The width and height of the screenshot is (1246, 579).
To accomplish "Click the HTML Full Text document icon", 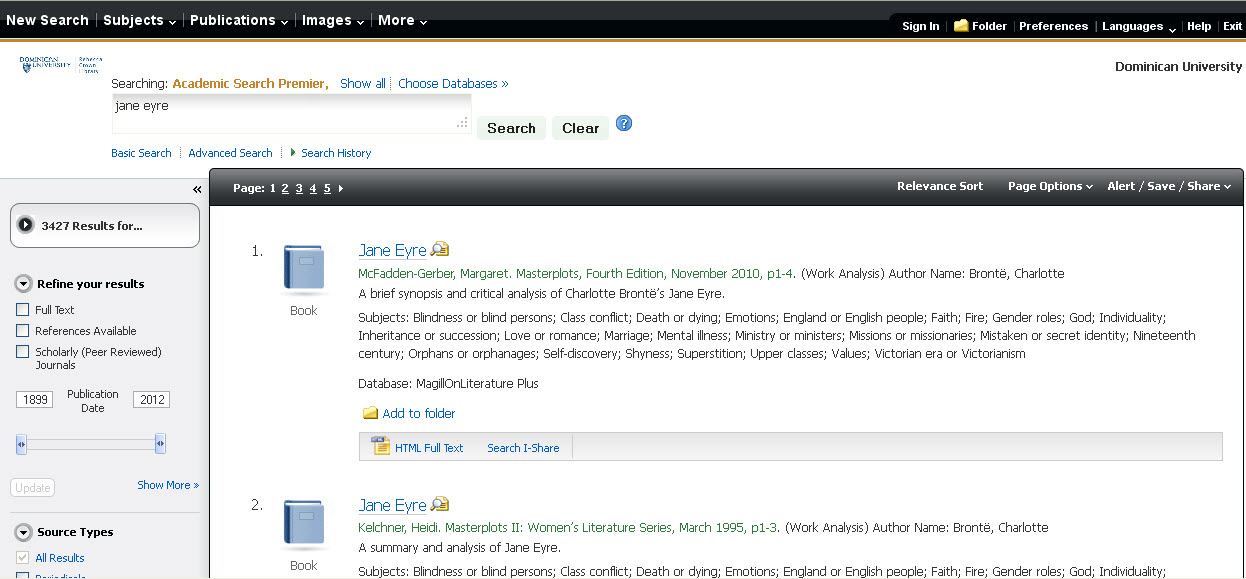I will tap(380, 446).
